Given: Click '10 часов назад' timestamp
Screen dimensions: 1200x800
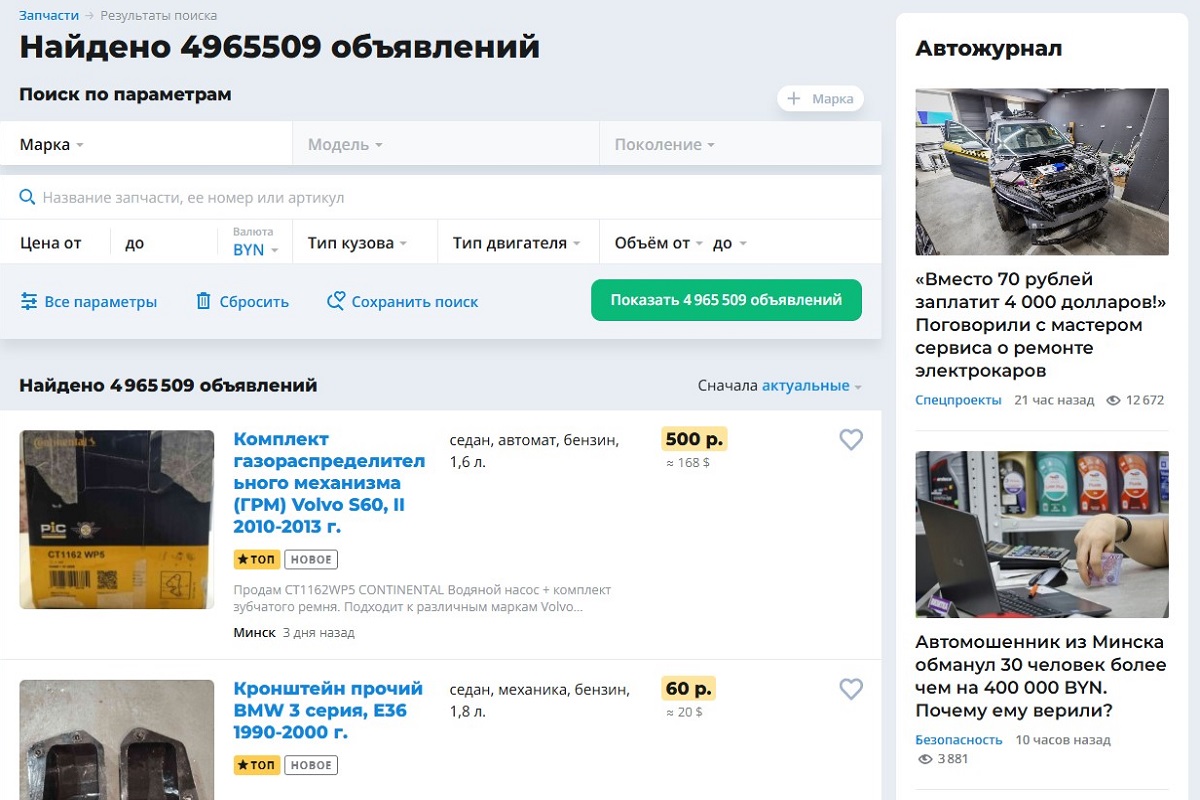Looking at the screenshot, I should tap(1063, 740).
